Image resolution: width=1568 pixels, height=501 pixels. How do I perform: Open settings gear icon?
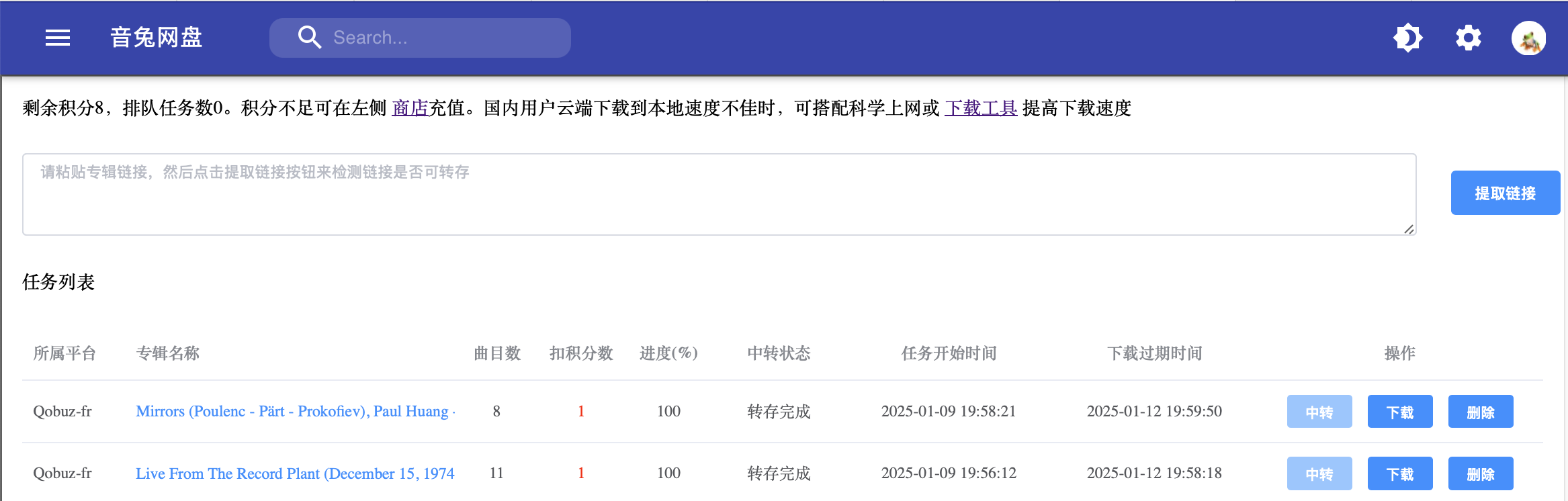click(x=1468, y=38)
